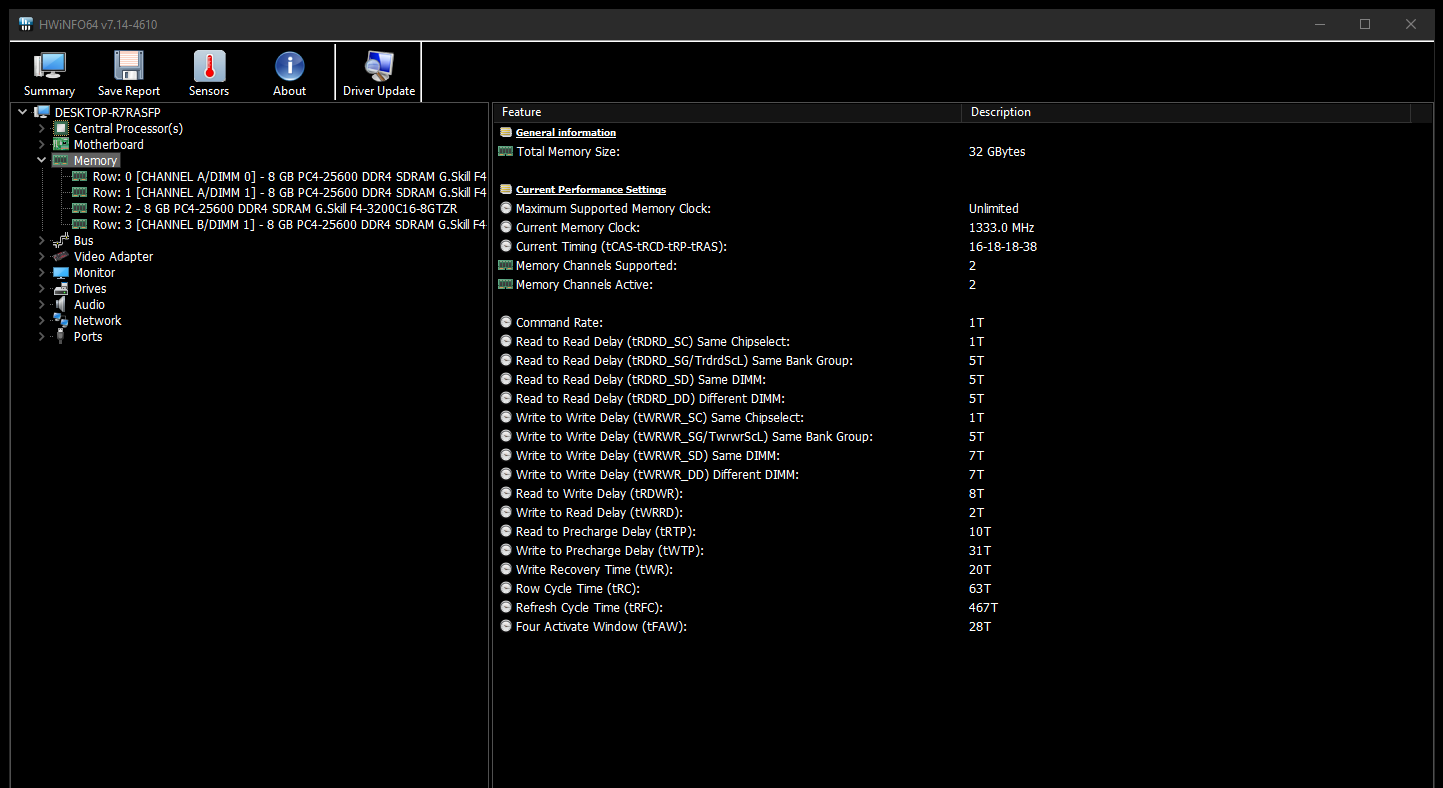
Task: Click the Row: 2 memory module icon
Action: 80,208
